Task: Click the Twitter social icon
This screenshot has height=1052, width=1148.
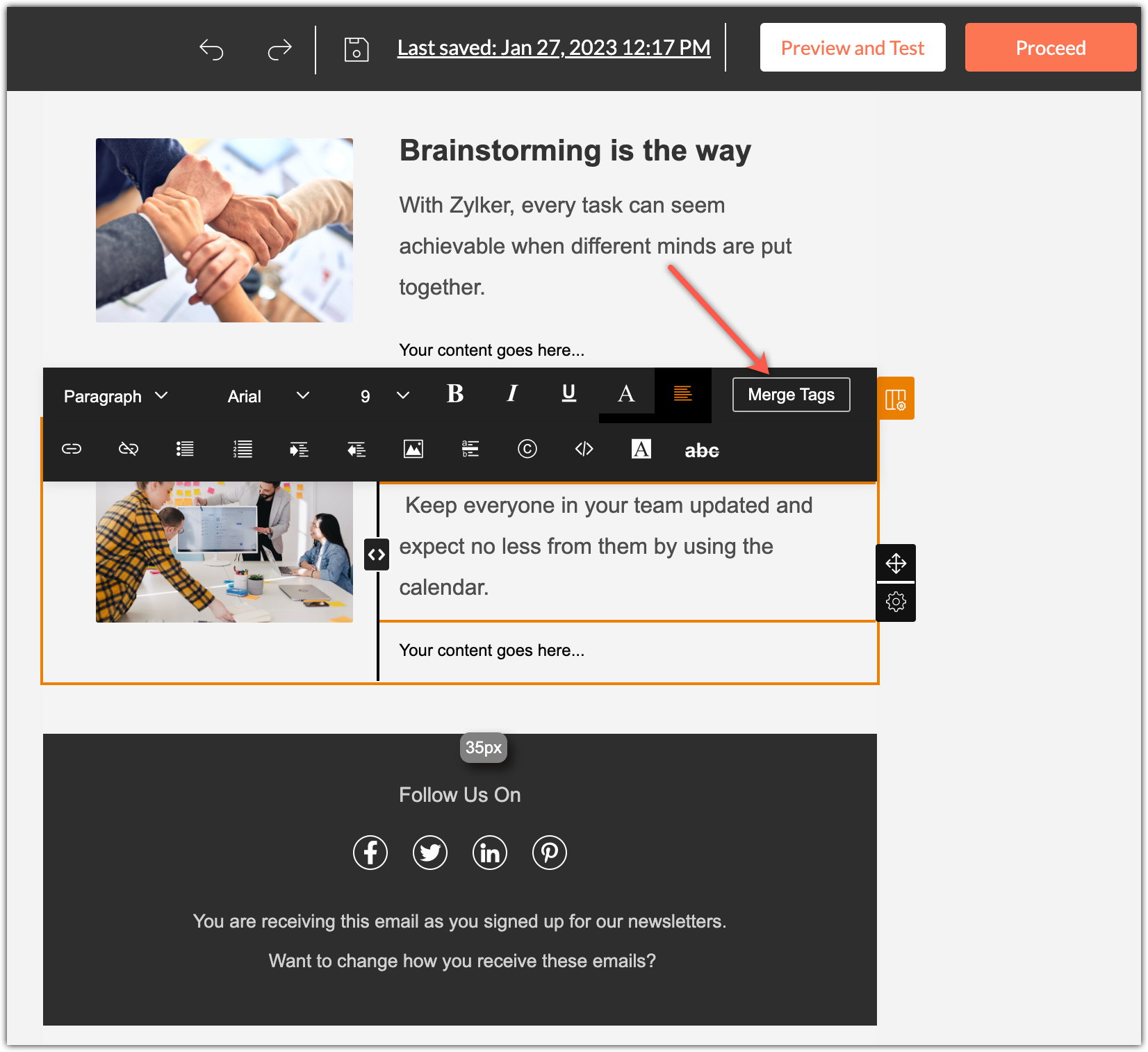Action: (x=430, y=853)
